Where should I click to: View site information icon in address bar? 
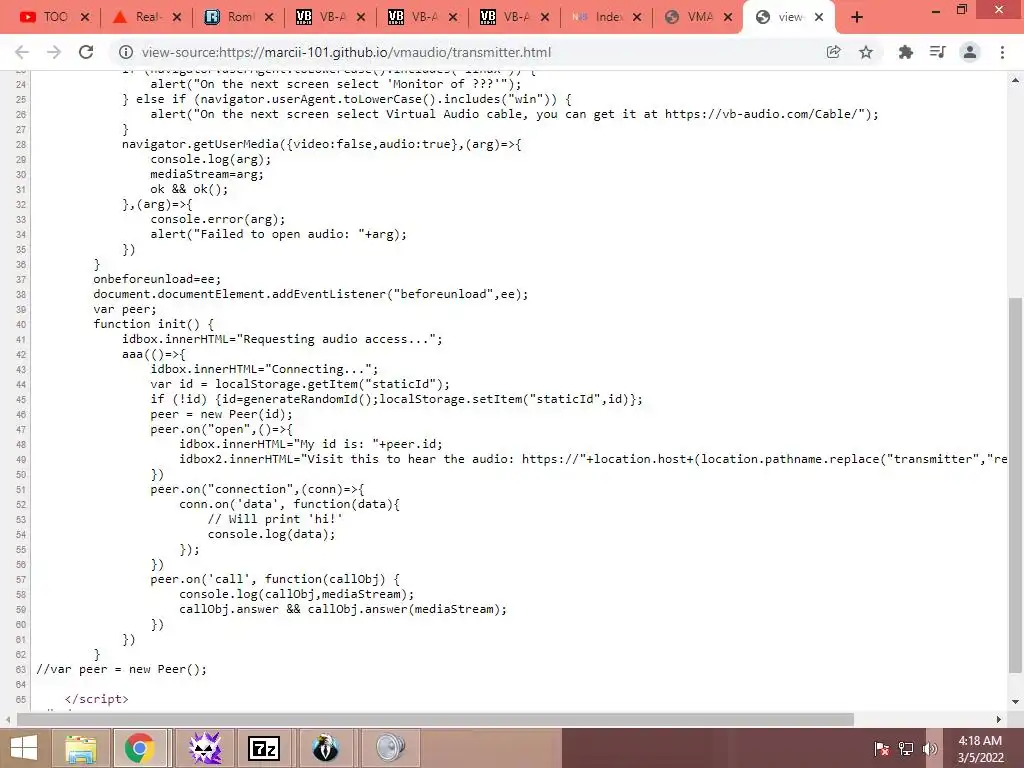point(125,52)
